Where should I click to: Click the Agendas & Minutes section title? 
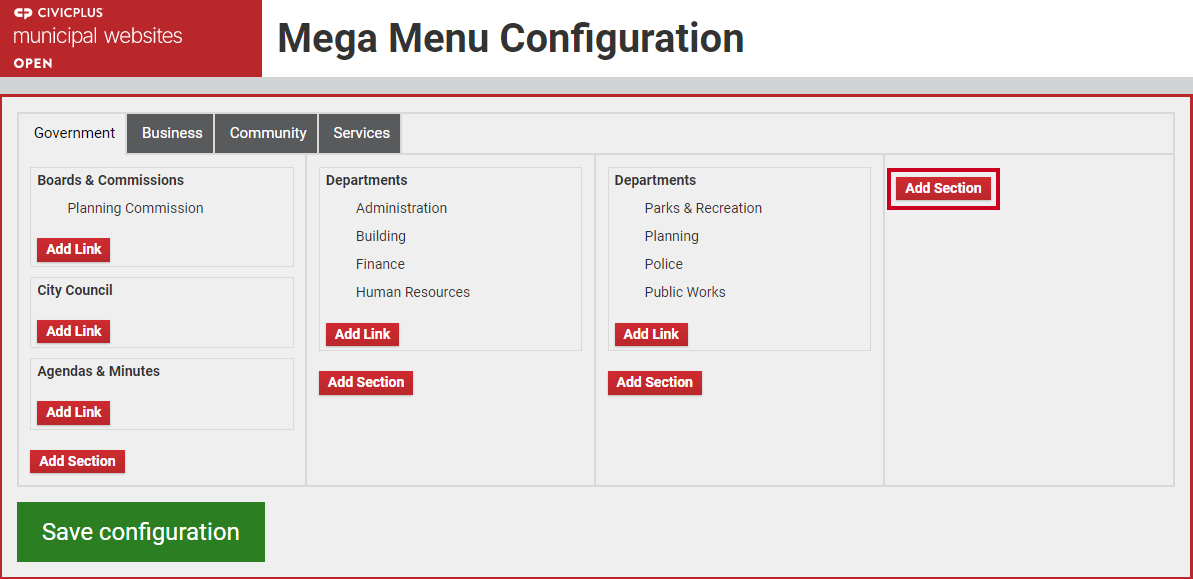click(x=98, y=371)
